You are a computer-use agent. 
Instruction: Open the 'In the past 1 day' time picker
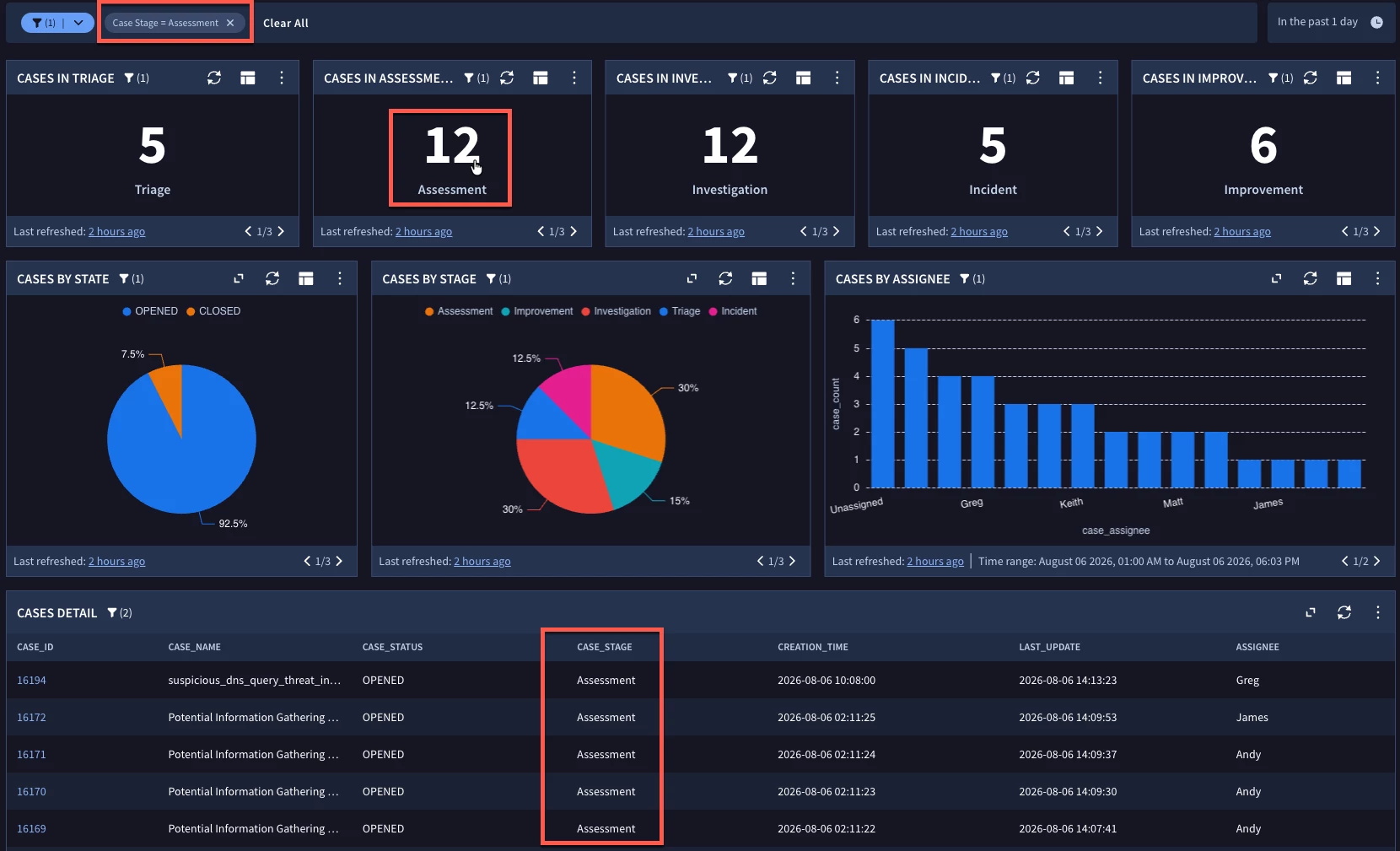[1330, 22]
